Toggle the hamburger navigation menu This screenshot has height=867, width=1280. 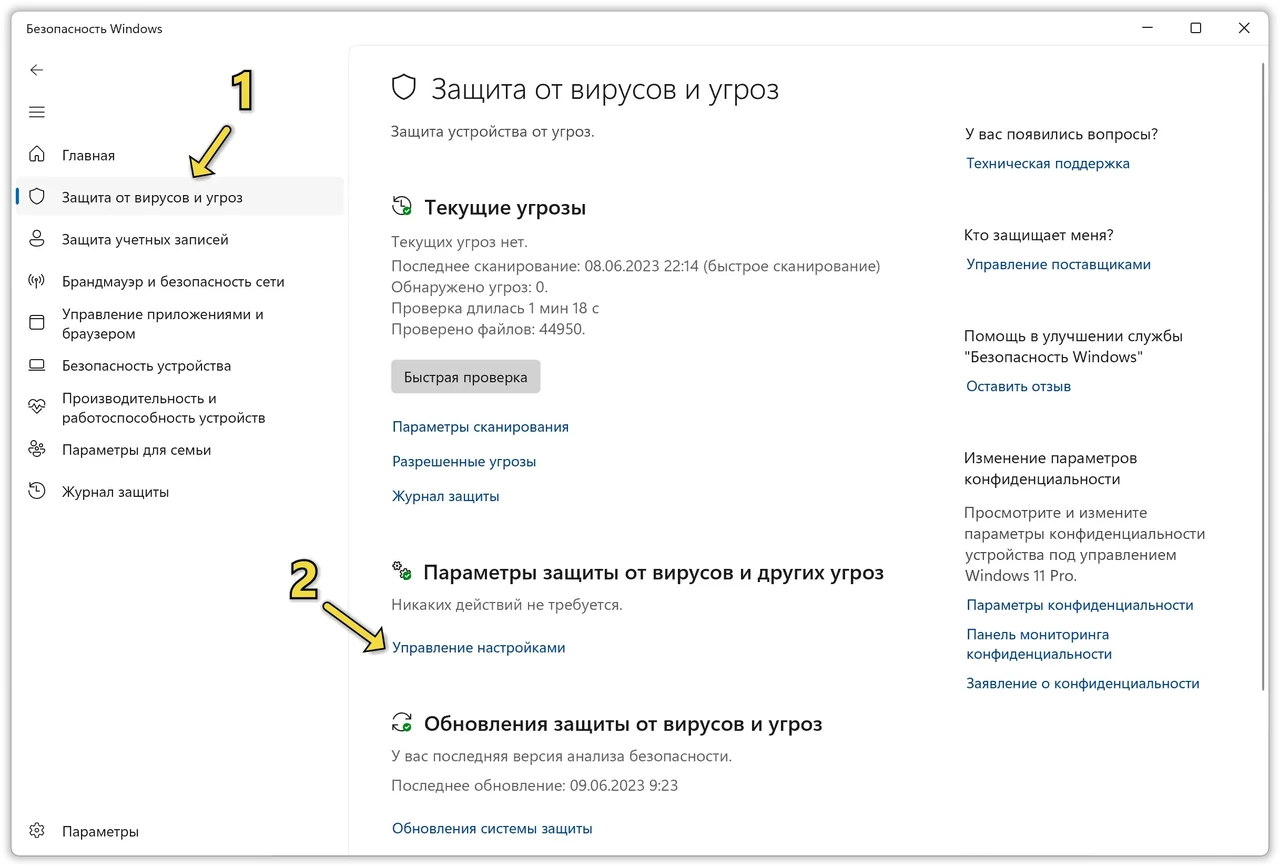37,112
